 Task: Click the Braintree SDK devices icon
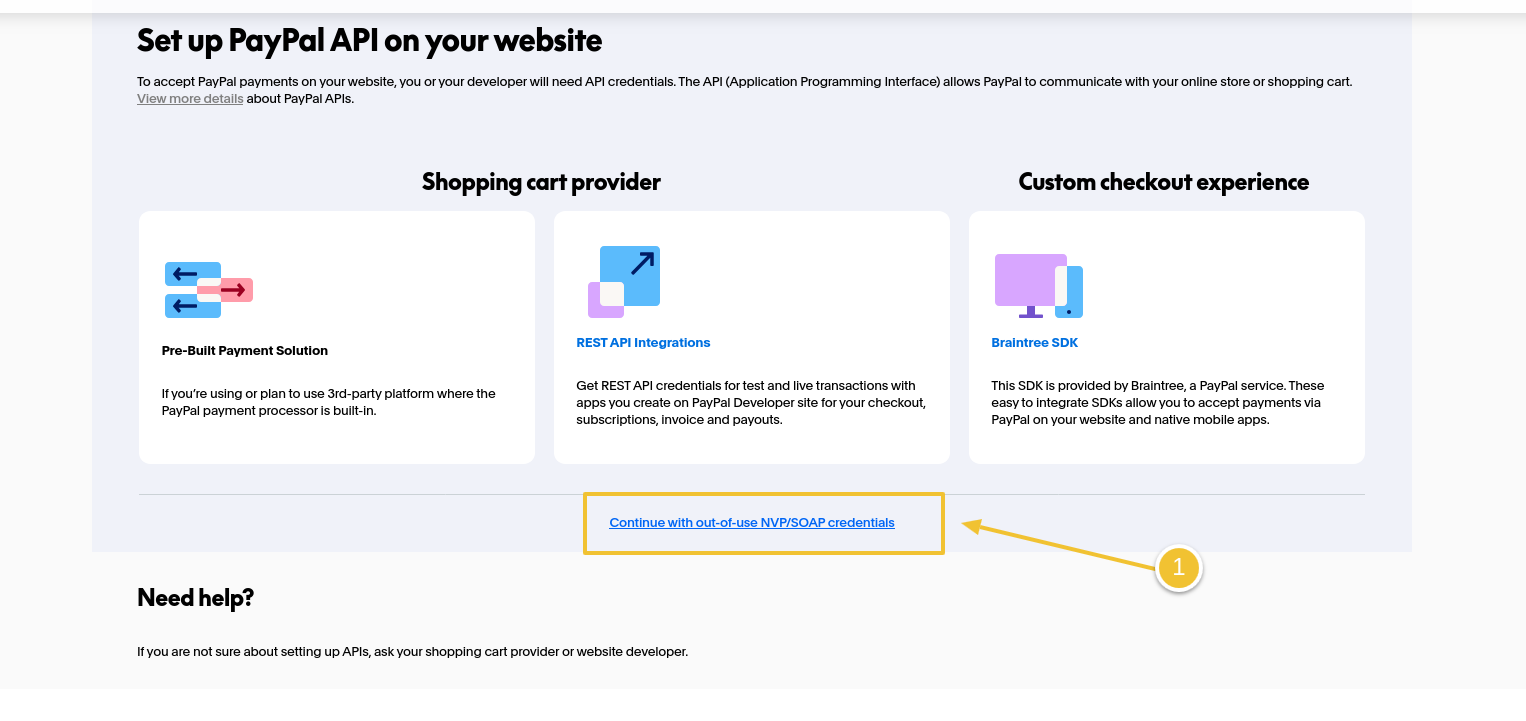click(x=1039, y=286)
